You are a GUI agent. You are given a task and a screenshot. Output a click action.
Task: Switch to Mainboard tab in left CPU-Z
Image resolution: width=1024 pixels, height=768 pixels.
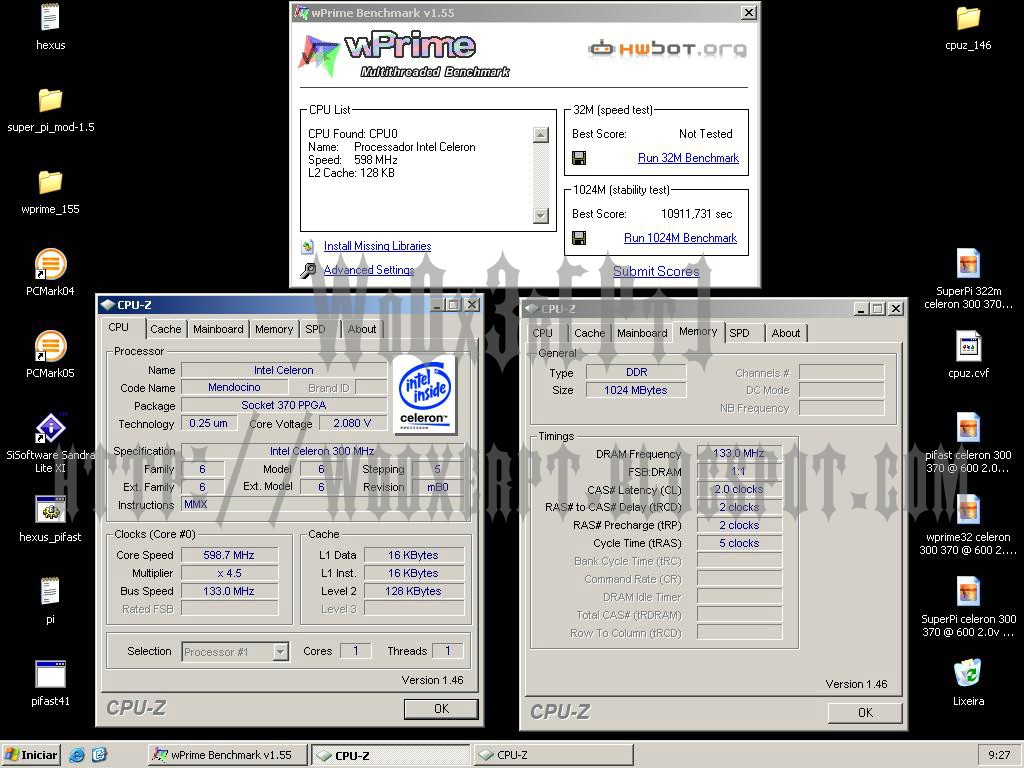(x=218, y=329)
